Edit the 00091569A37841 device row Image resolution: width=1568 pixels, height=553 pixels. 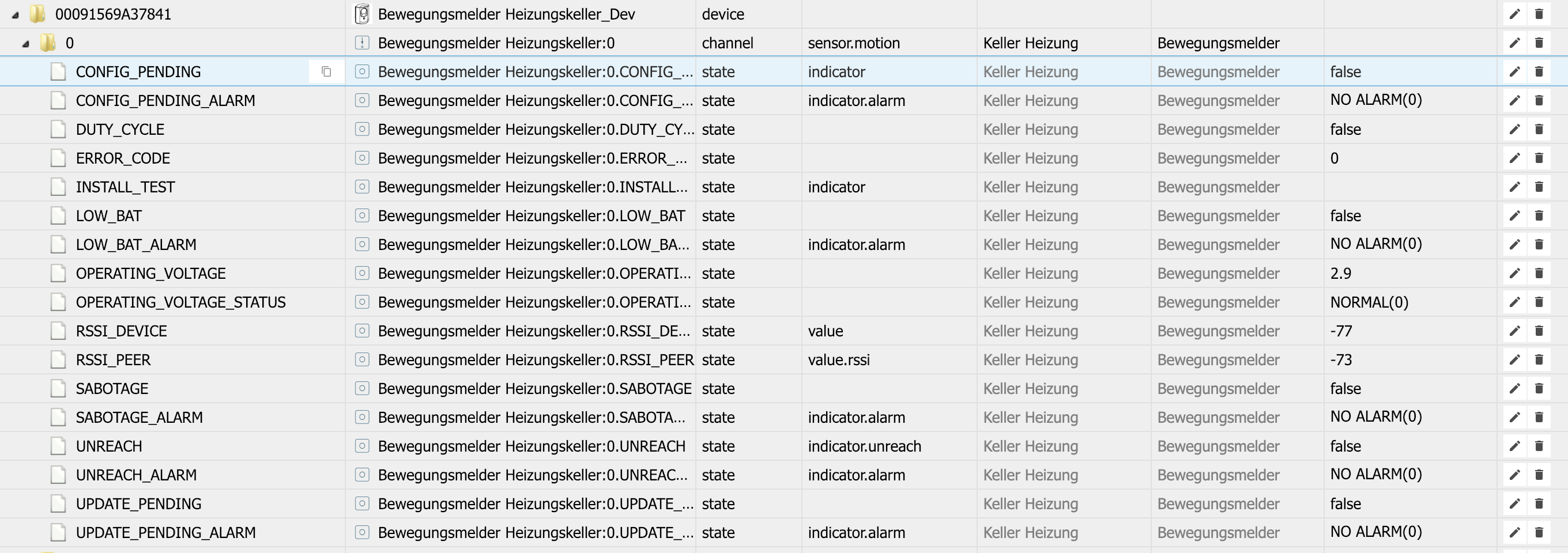pos(1514,14)
